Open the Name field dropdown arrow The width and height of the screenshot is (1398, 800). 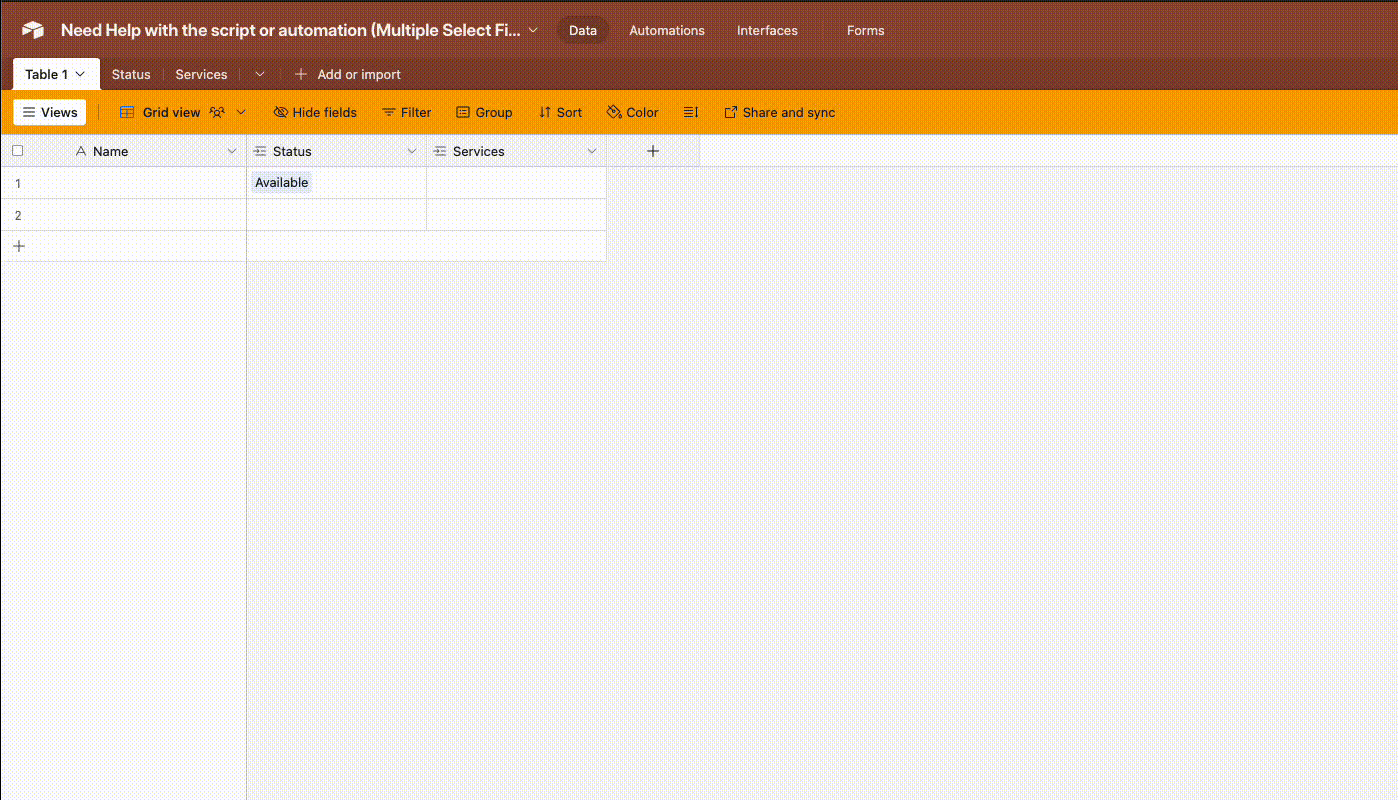(x=232, y=151)
